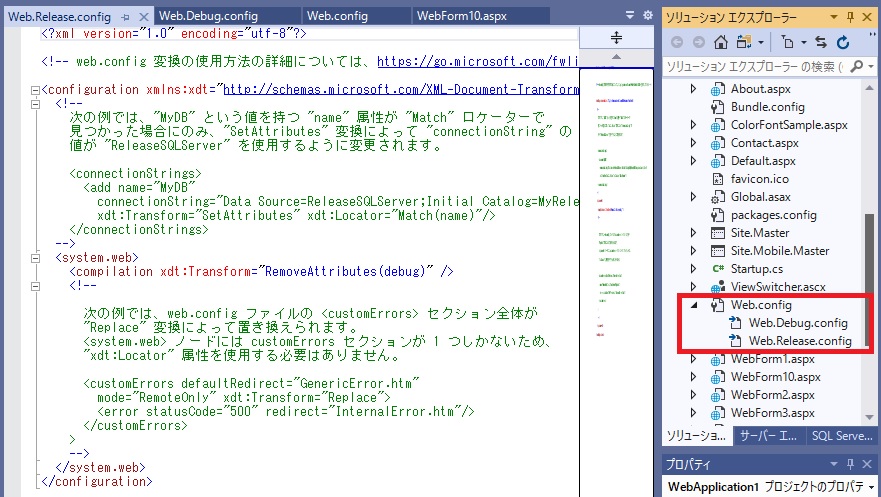Click the Home icon in Solution Explorer toolbar
This screenshot has height=497, width=881.
721,42
